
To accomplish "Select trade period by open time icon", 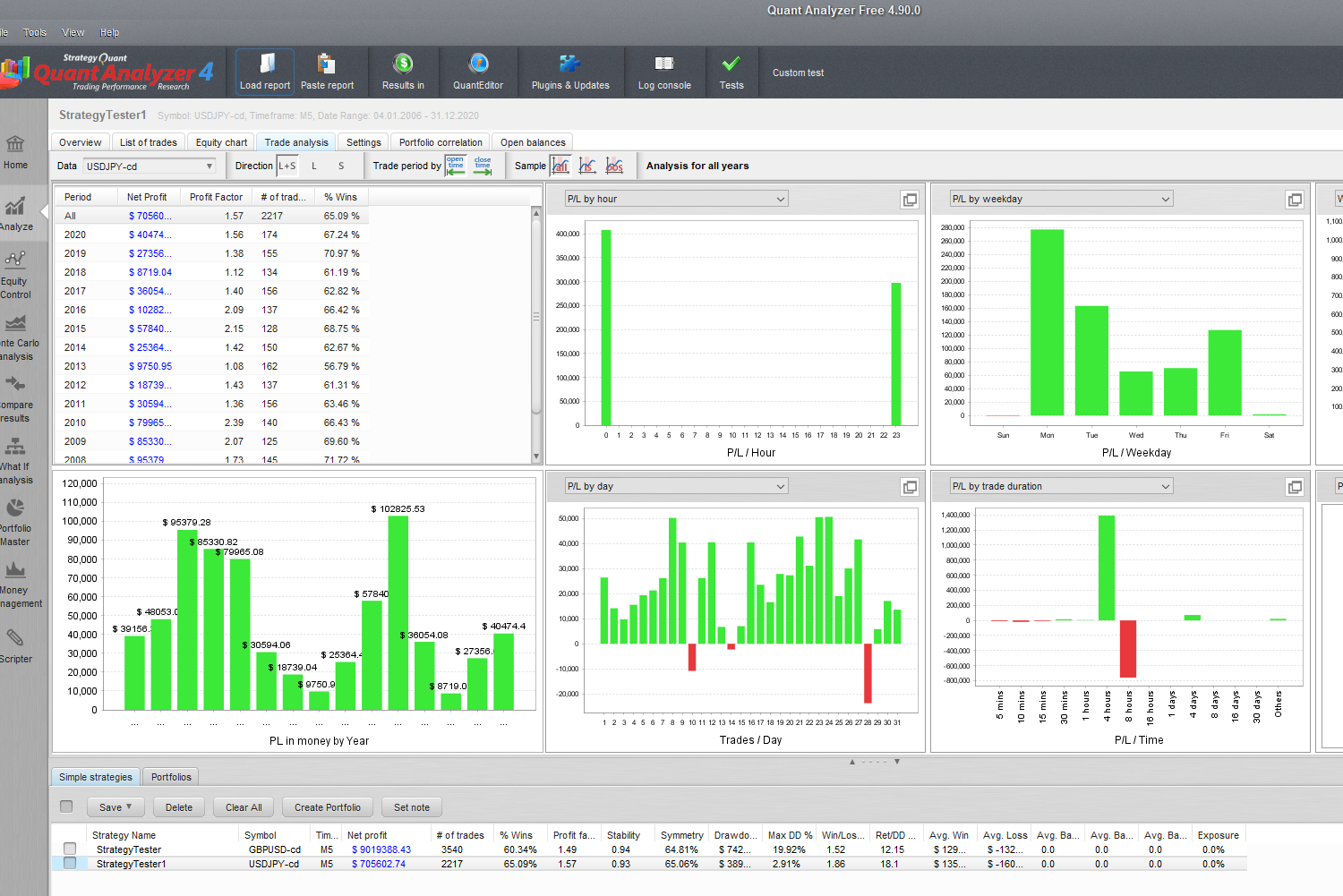I will [456, 166].
